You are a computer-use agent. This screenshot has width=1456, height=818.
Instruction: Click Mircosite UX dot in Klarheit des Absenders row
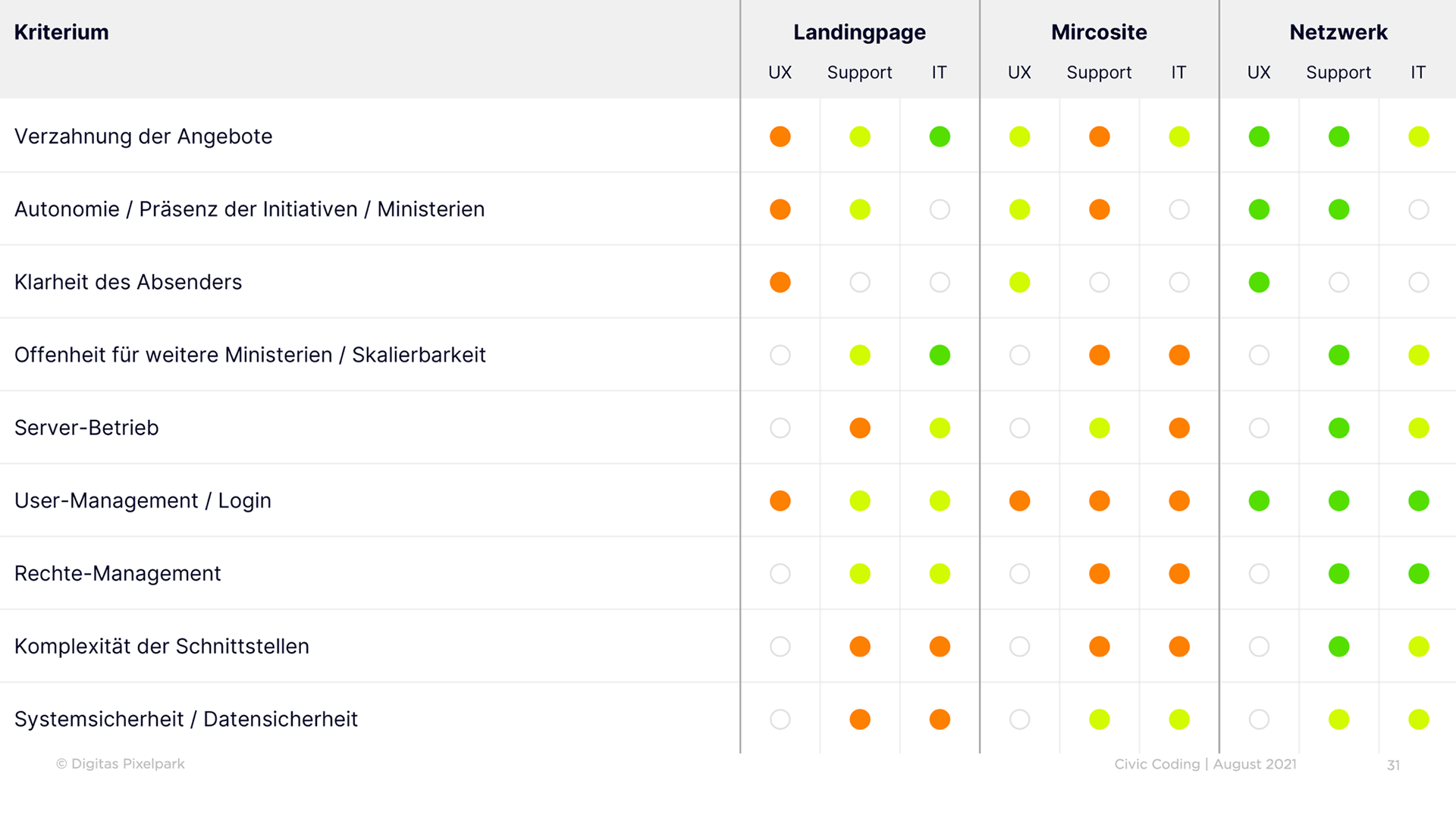coord(1019,282)
